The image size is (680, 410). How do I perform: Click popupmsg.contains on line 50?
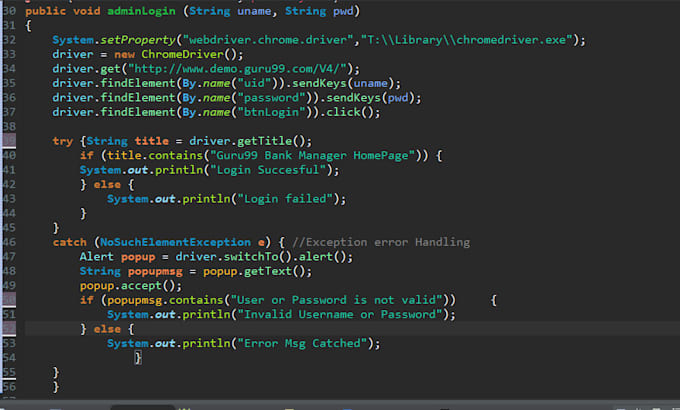click(x=165, y=300)
